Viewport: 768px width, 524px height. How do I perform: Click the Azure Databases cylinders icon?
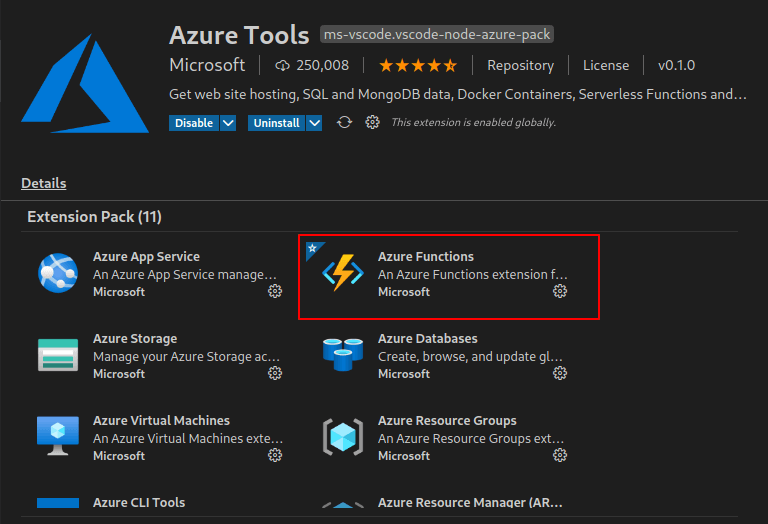[343, 354]
